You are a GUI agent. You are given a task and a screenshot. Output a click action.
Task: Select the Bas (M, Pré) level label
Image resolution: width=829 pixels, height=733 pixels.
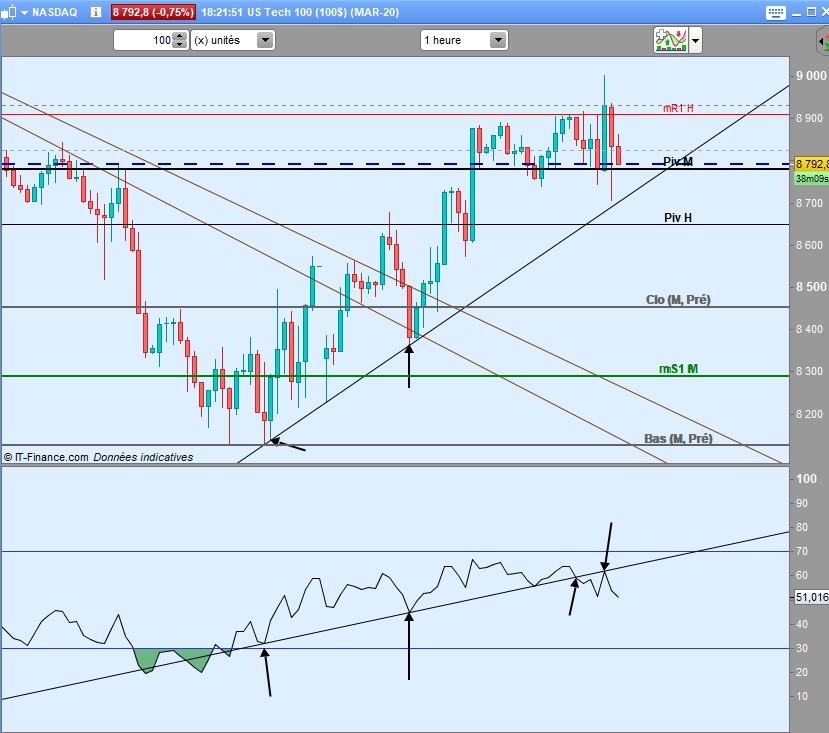[678, 438]
